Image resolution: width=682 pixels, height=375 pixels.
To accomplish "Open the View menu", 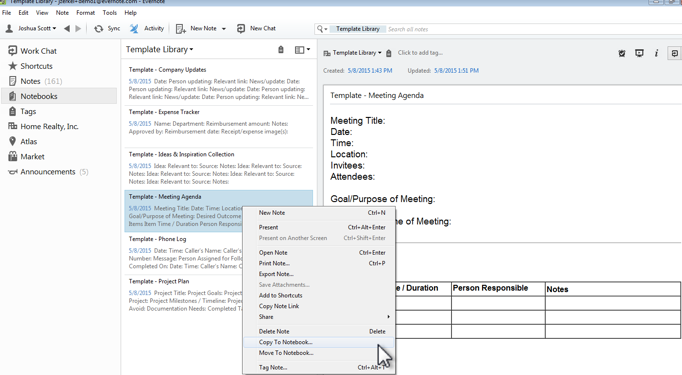I will (x=42, y=13).
